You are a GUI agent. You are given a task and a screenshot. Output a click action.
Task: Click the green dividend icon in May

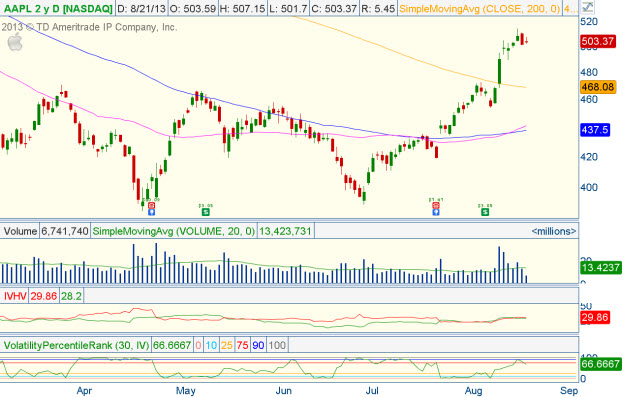coord(206,212)
